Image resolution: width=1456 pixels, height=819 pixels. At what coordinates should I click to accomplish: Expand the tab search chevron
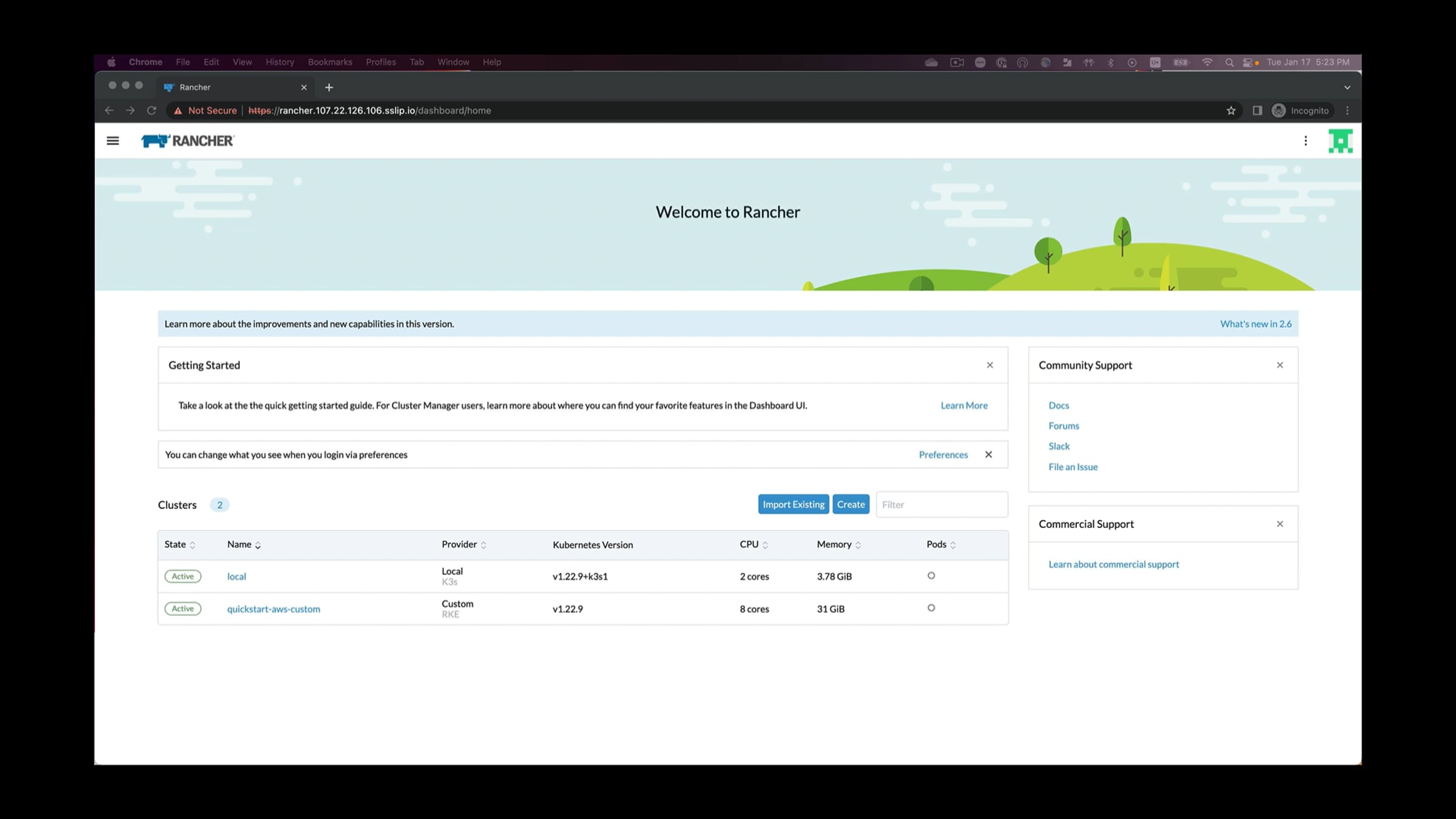(1347, 87)
